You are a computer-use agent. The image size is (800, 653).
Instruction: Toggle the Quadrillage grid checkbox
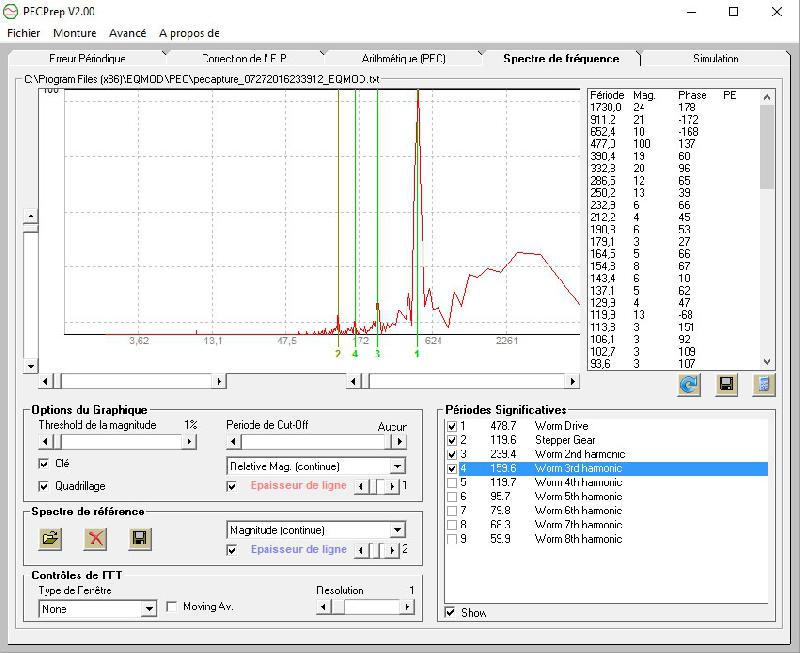coord(44,486)
